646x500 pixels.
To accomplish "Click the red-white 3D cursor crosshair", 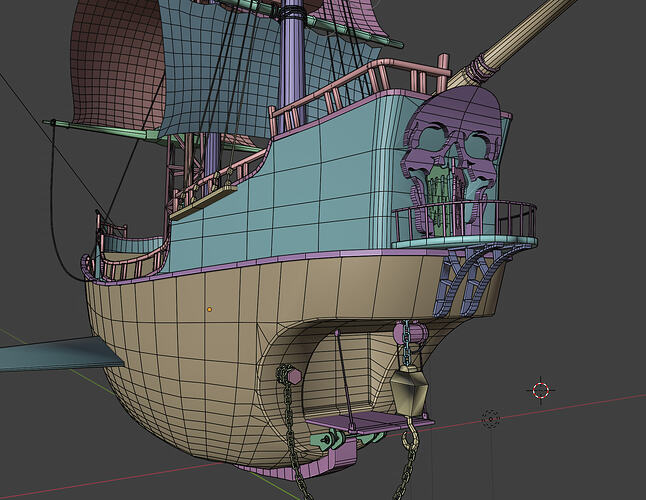I will coord(541,389).
